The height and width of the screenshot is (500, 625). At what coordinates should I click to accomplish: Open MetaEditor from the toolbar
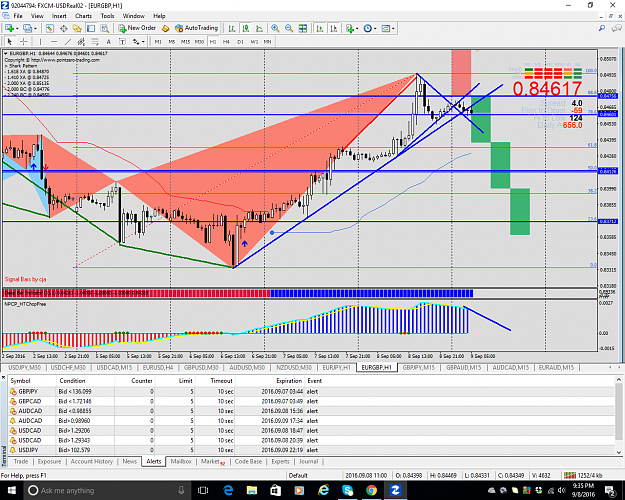click(x=166, y=28)
